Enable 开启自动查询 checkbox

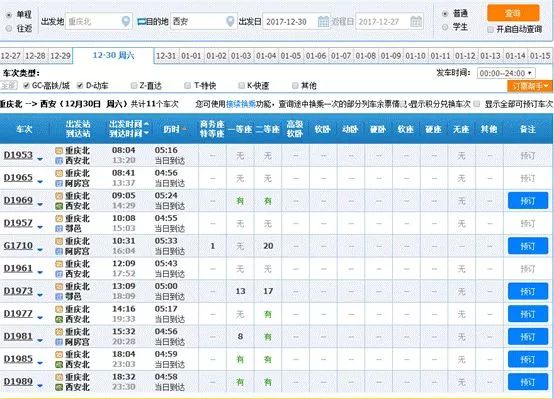(490, 29)
